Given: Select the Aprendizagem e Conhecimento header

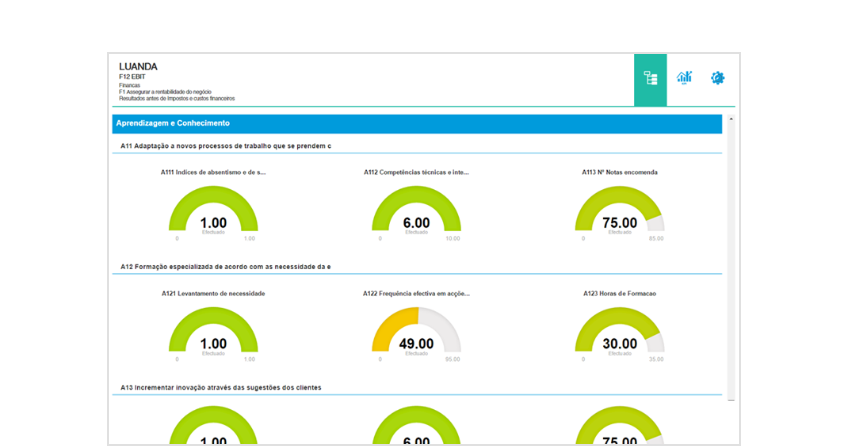Looking at the screenshot, I should click(173, 123).
